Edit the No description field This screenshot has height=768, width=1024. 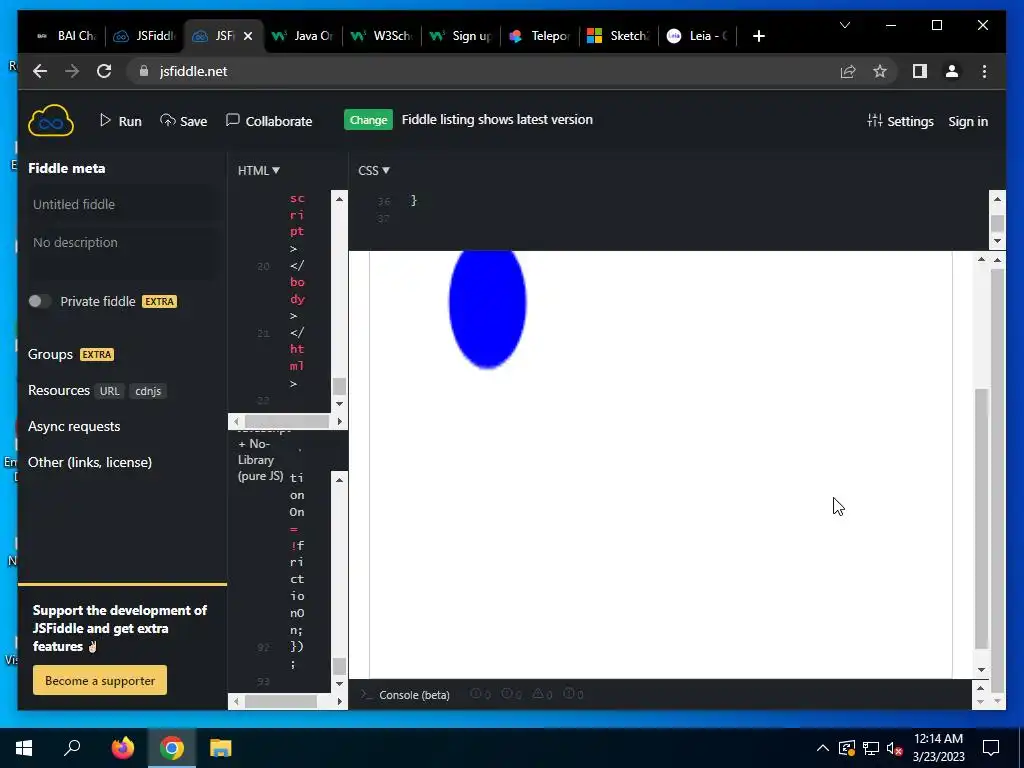click(122, 252)
